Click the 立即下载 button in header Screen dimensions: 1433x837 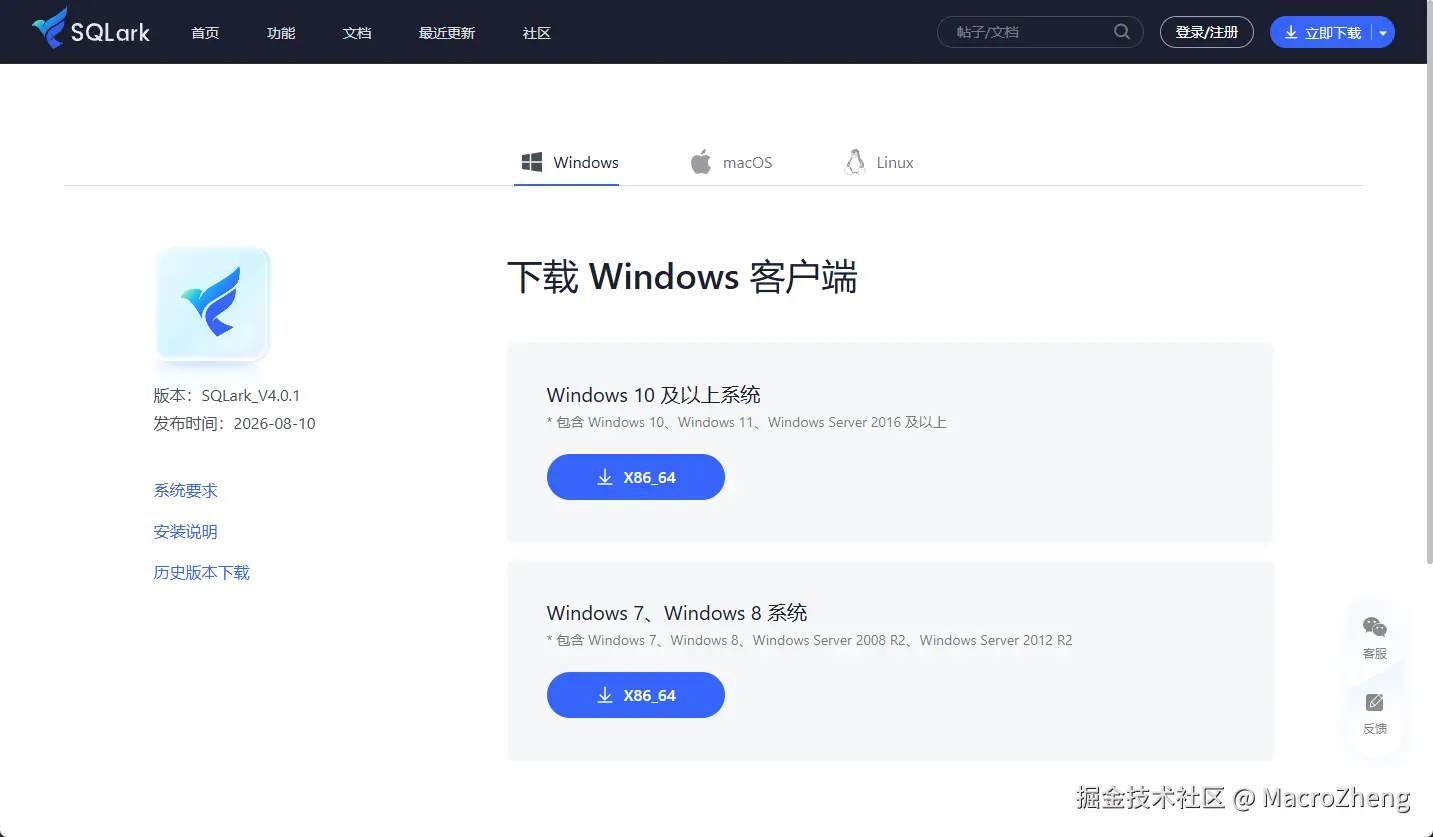[1322, 32]
